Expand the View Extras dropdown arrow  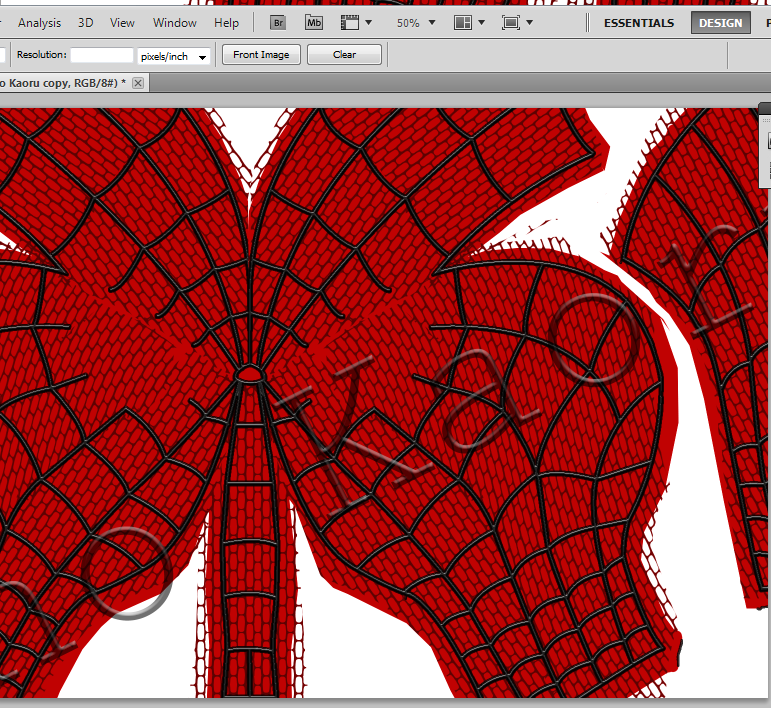[369, 23]
